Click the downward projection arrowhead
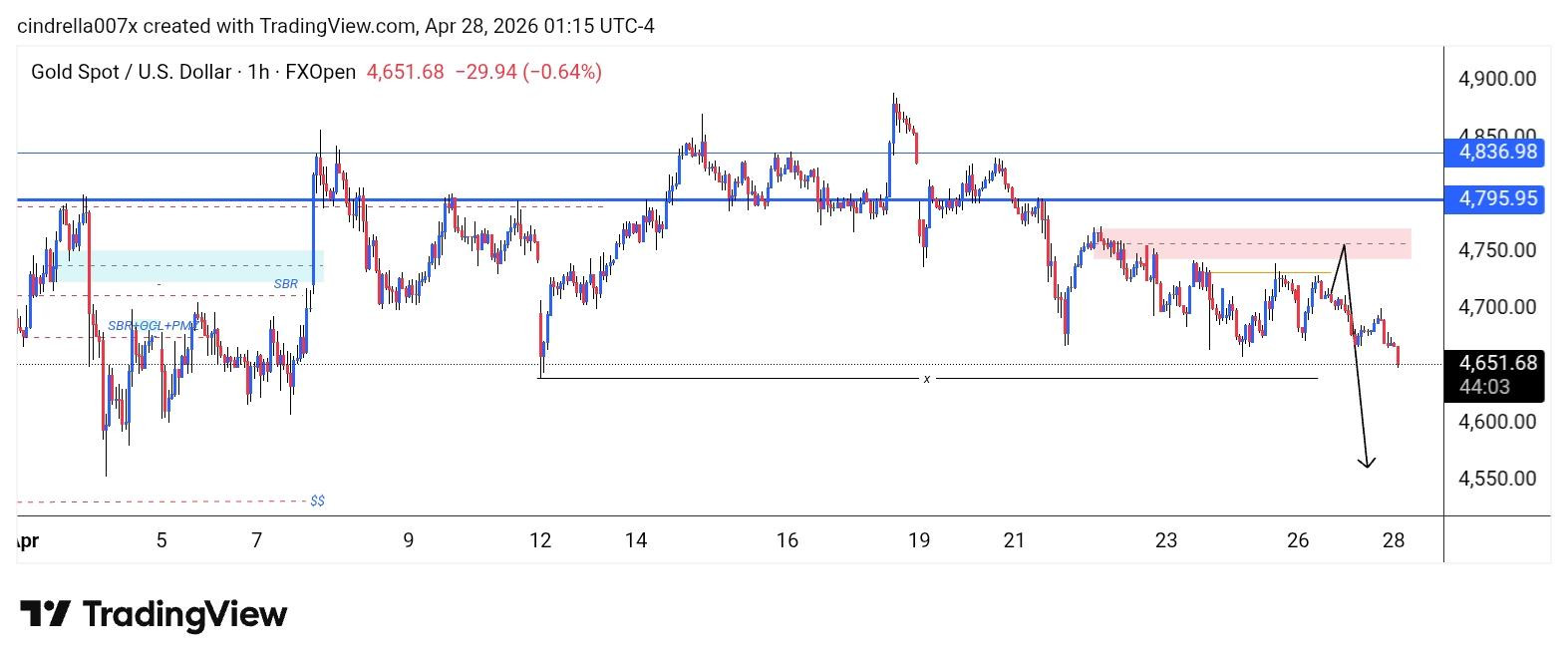Viewport: 1568px width, 665px height. (1368, 462)
